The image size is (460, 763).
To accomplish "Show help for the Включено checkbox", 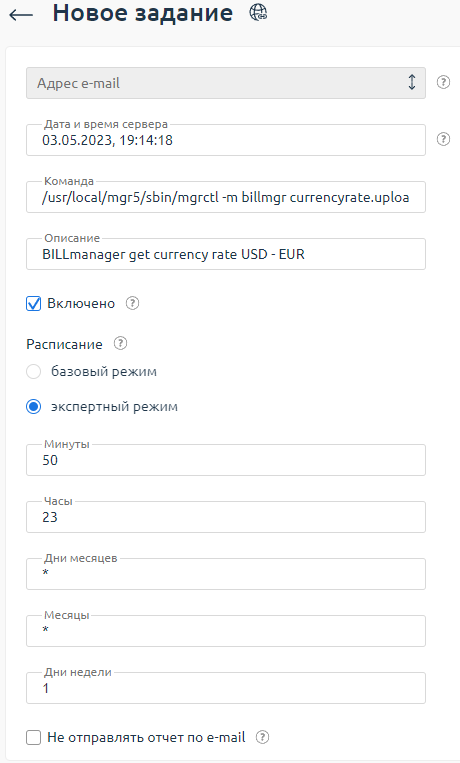I will pos(132,303).
